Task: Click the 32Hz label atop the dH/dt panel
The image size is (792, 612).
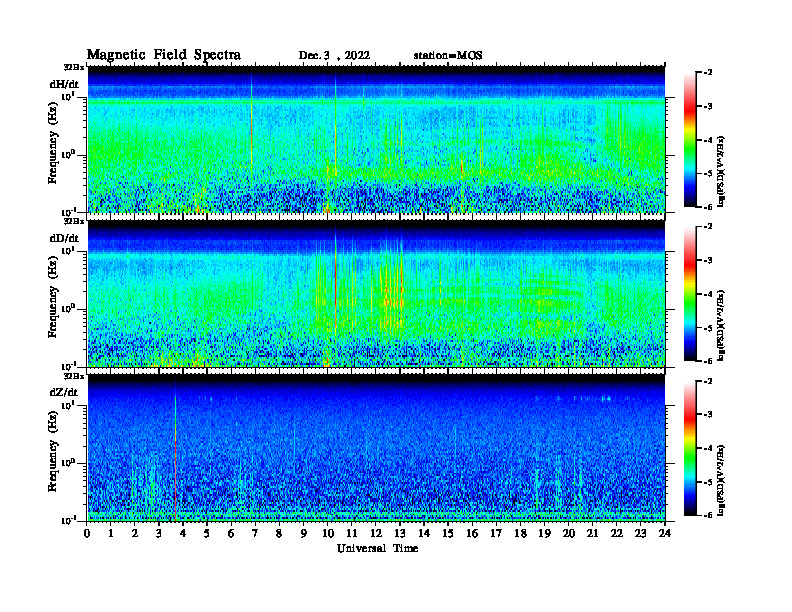Action: pos(74,67)
